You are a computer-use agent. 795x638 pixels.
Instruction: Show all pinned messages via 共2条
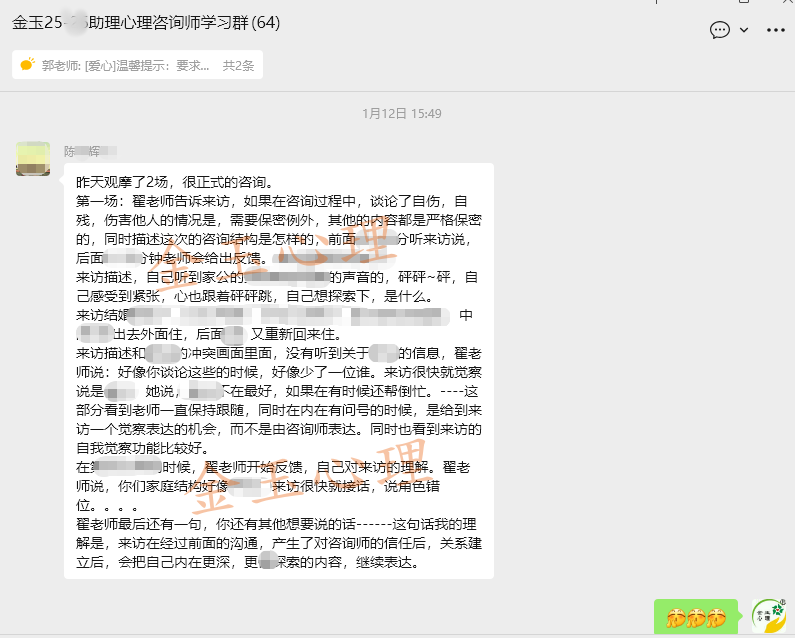point(238,66)
